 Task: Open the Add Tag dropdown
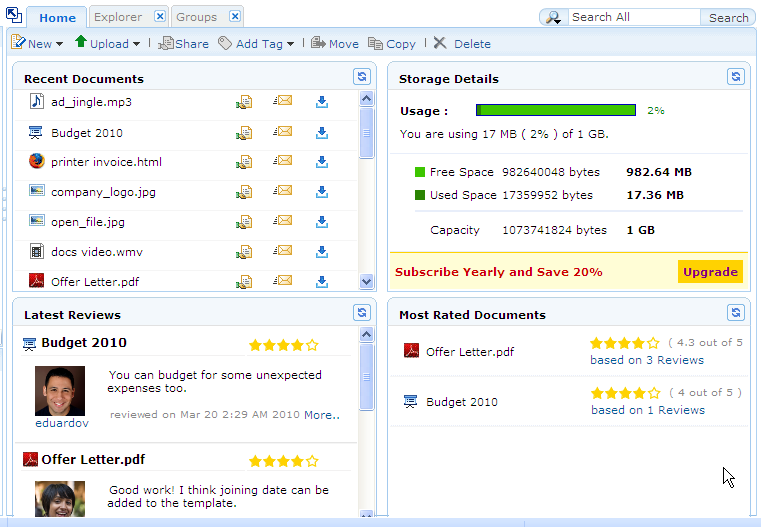(x=258, y=44)
